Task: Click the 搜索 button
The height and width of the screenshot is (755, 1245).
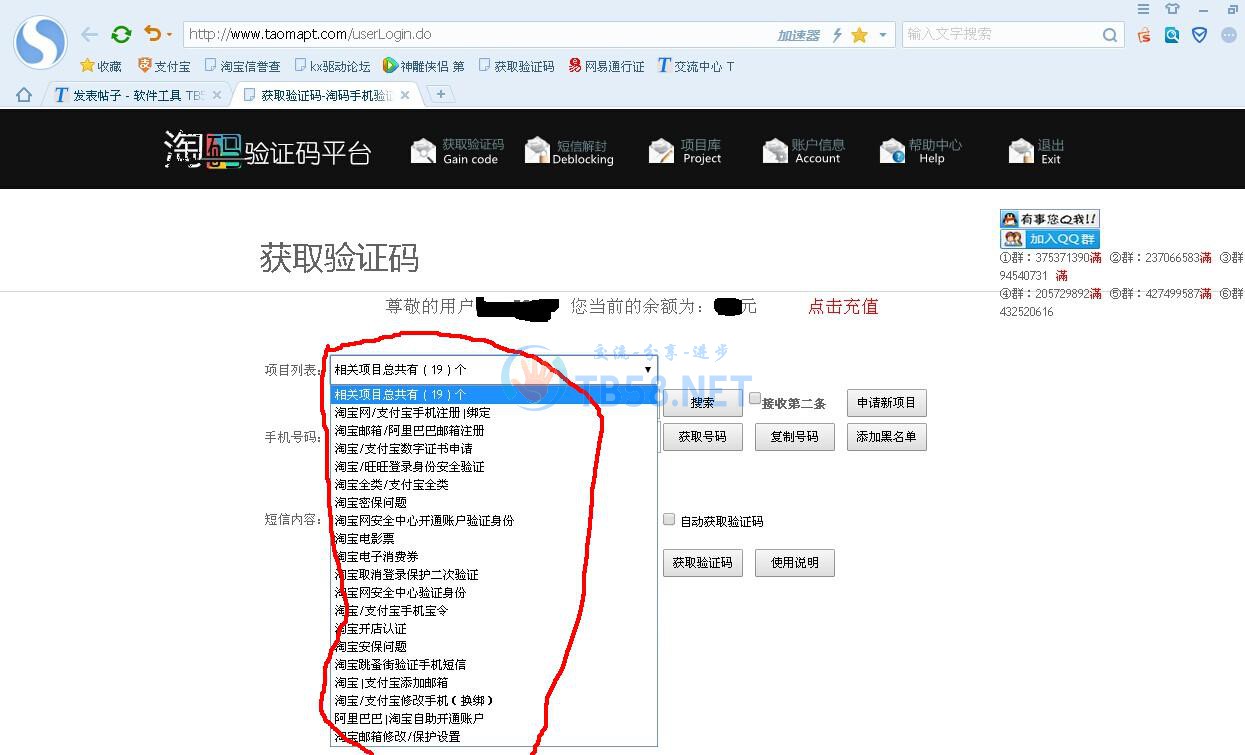Action: pyautogui.click(x=702, y=403)
